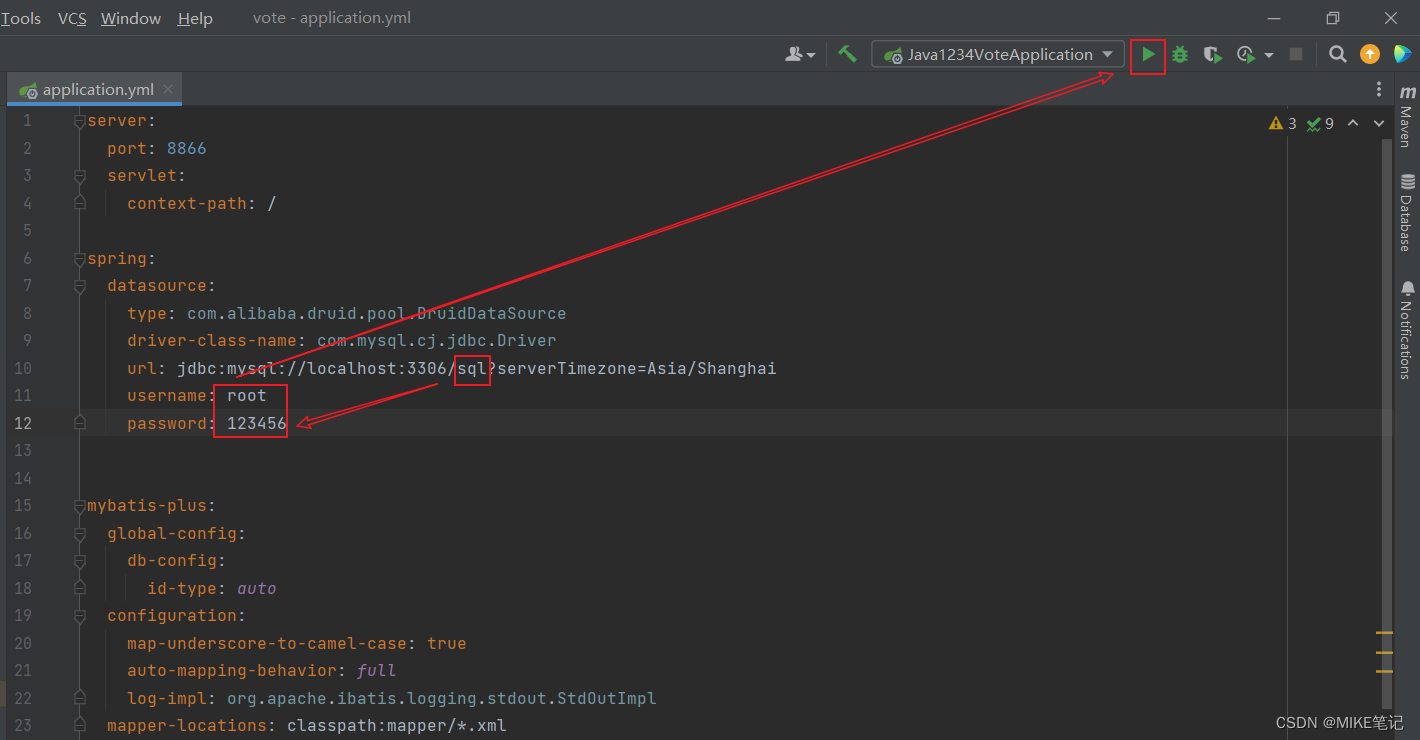1420x740 pixels.
Task: Click the auto-mapping-behavior value full
Action: 377,670
